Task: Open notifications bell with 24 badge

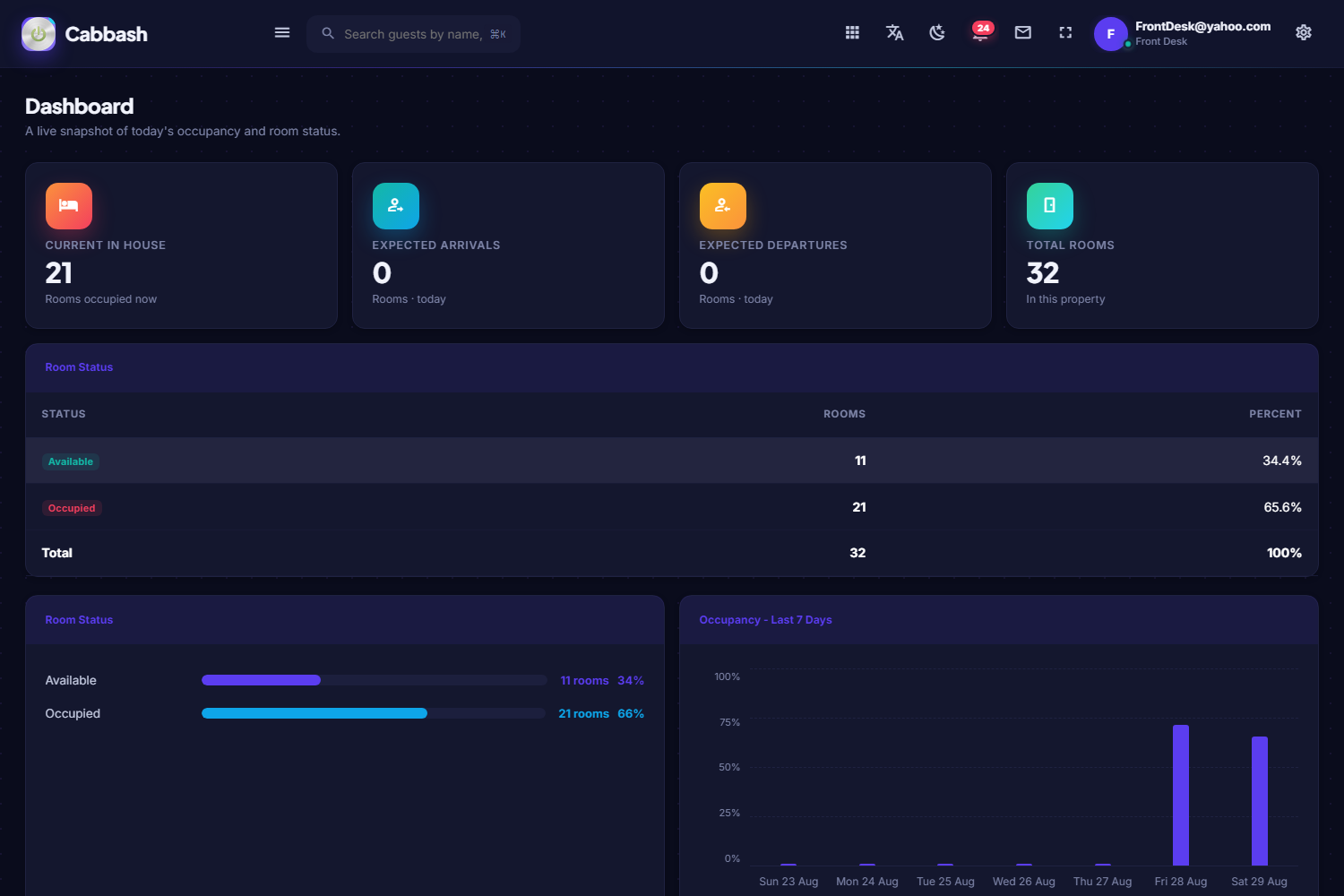Action: (981, 33)
